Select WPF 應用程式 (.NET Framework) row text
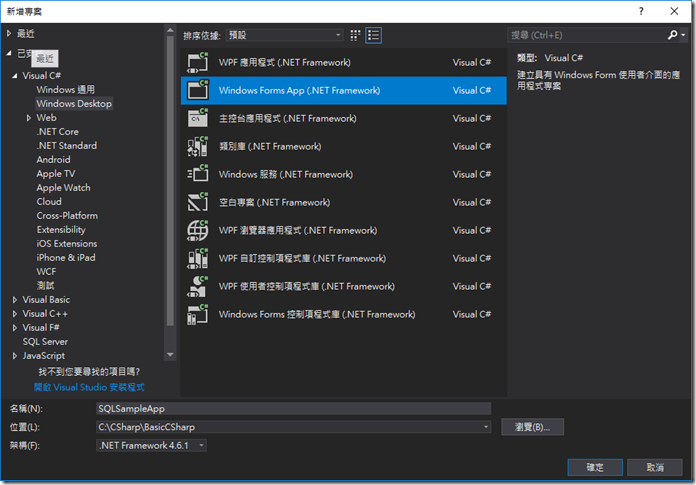The width and height of the screenshot is (696, 485). pyautogui.click(x=285, y=63)
